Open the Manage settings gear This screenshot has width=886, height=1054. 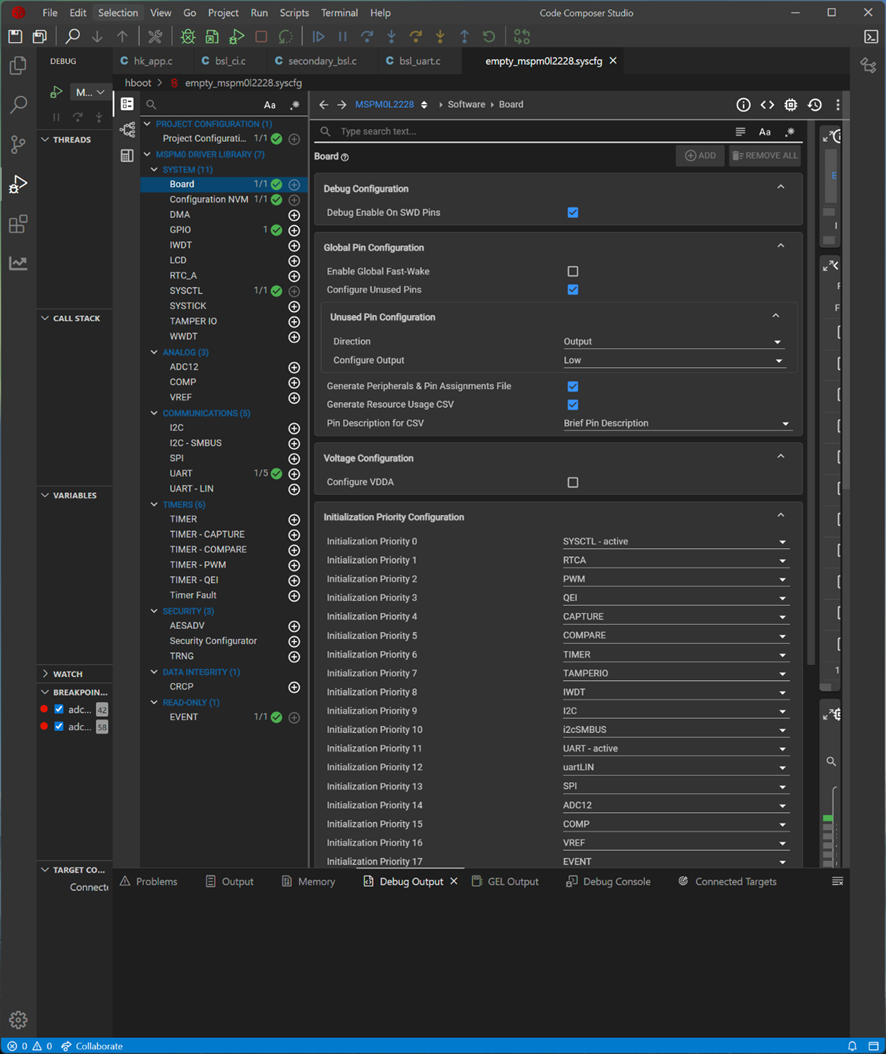[18, 1020]
